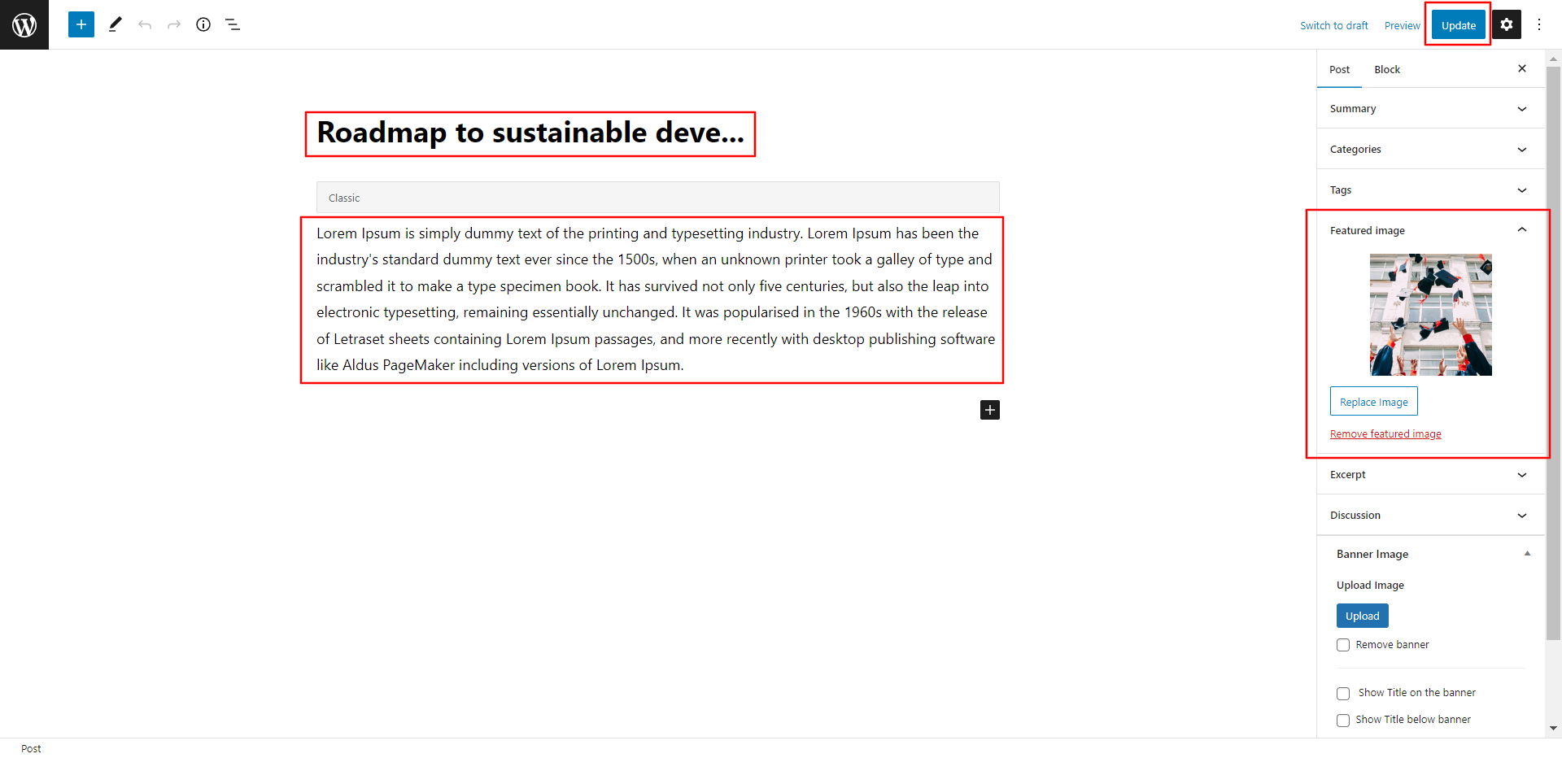Click the Update button

tap(1458, 25)
